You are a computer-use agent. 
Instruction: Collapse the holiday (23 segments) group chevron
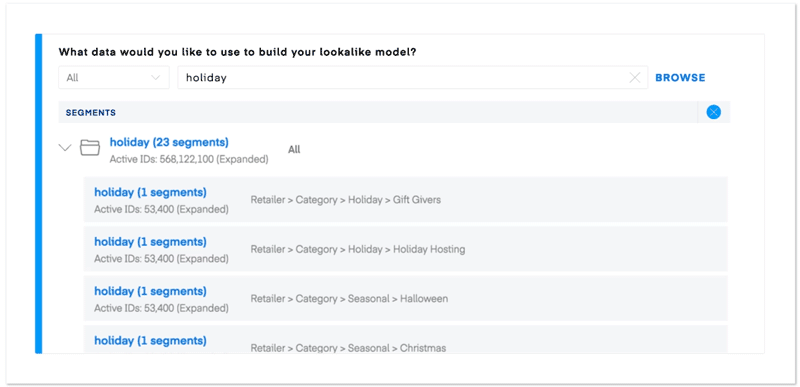tap(65, 148)
